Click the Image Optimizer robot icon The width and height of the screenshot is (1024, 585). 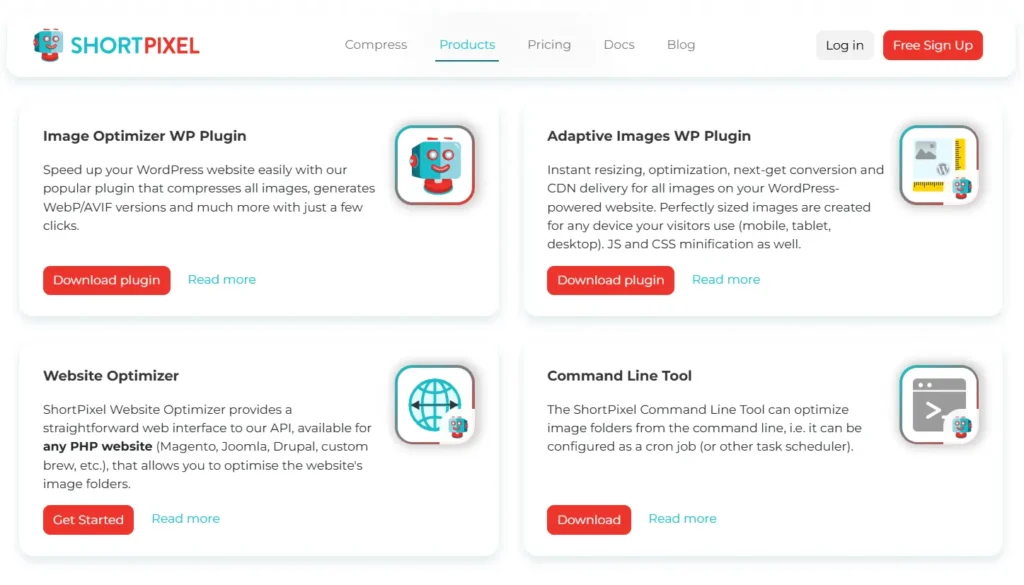pyautogui.click(x=435, y=165)
